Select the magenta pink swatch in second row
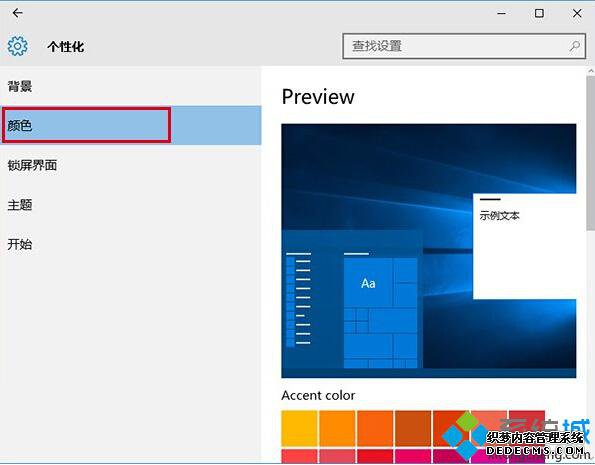The image size is (595, 465). click(x=413, y=456)
